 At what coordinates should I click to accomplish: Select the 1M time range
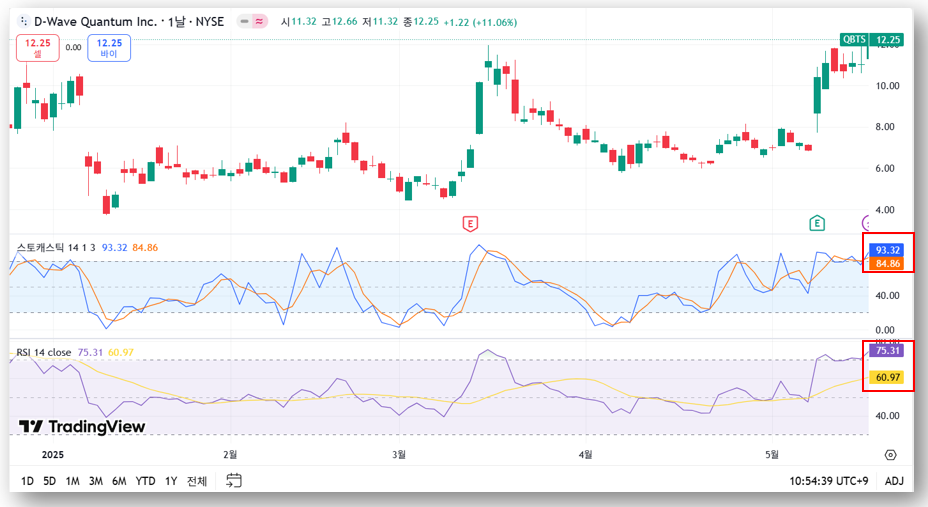(72, 481)
